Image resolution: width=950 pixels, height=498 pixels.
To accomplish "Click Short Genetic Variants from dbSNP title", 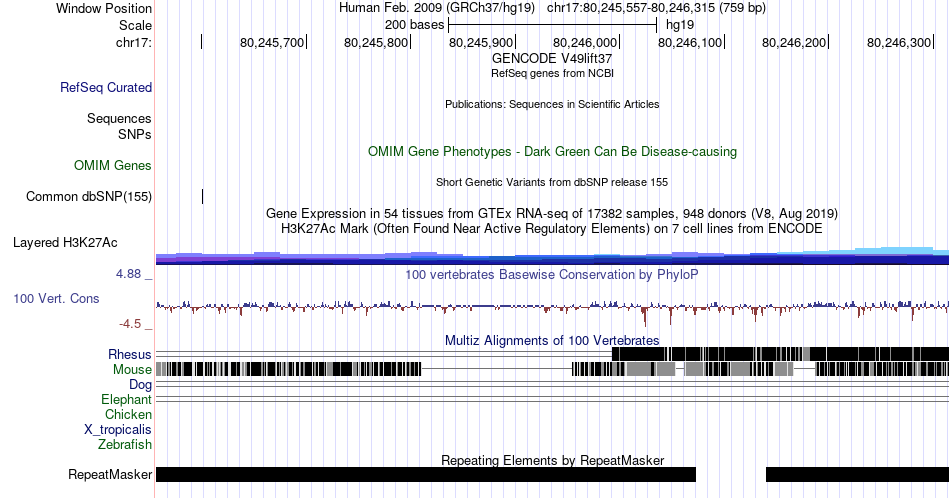I will [552, 182].
